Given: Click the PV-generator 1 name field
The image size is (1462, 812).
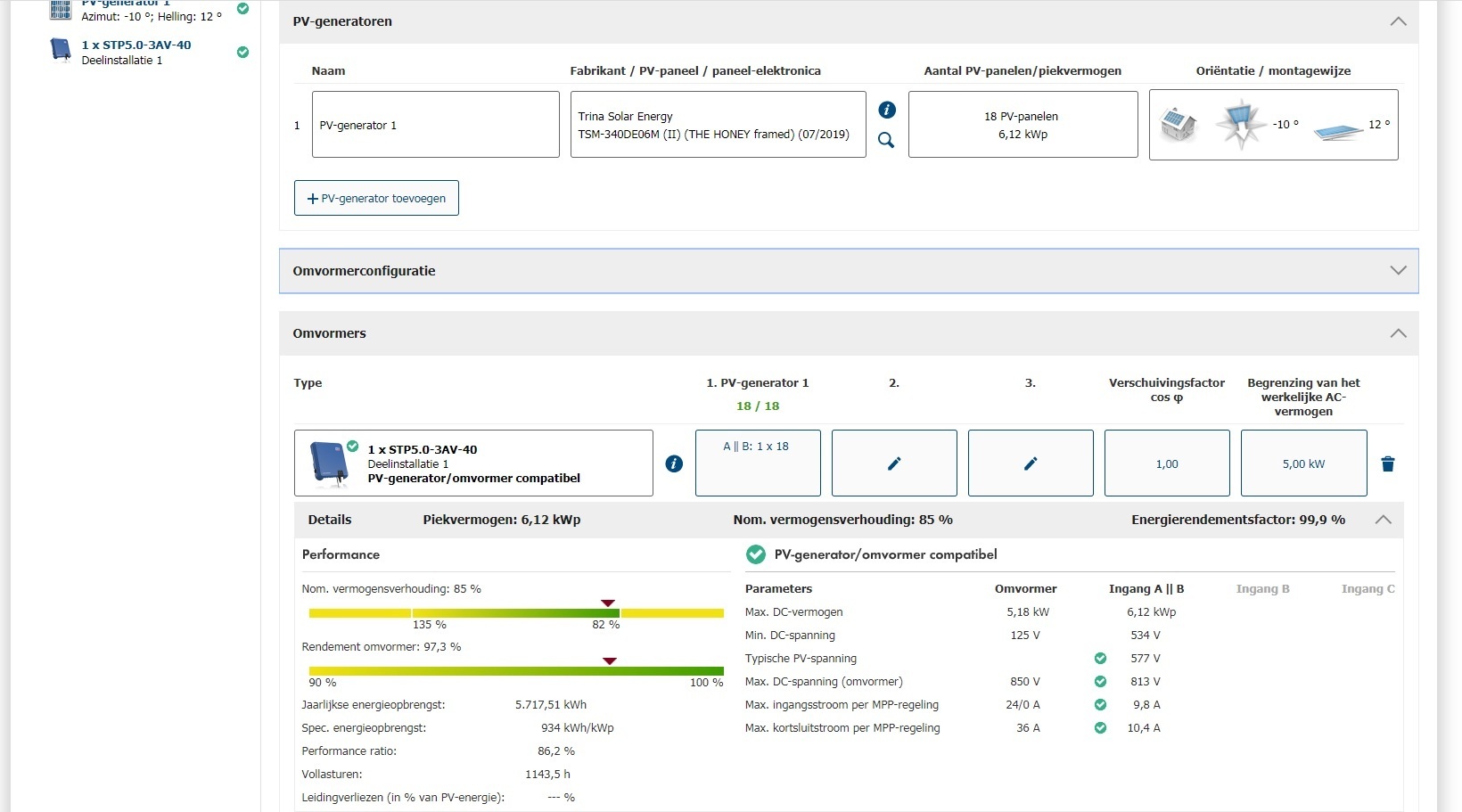Looking at the screenshot, I should 435,125.
